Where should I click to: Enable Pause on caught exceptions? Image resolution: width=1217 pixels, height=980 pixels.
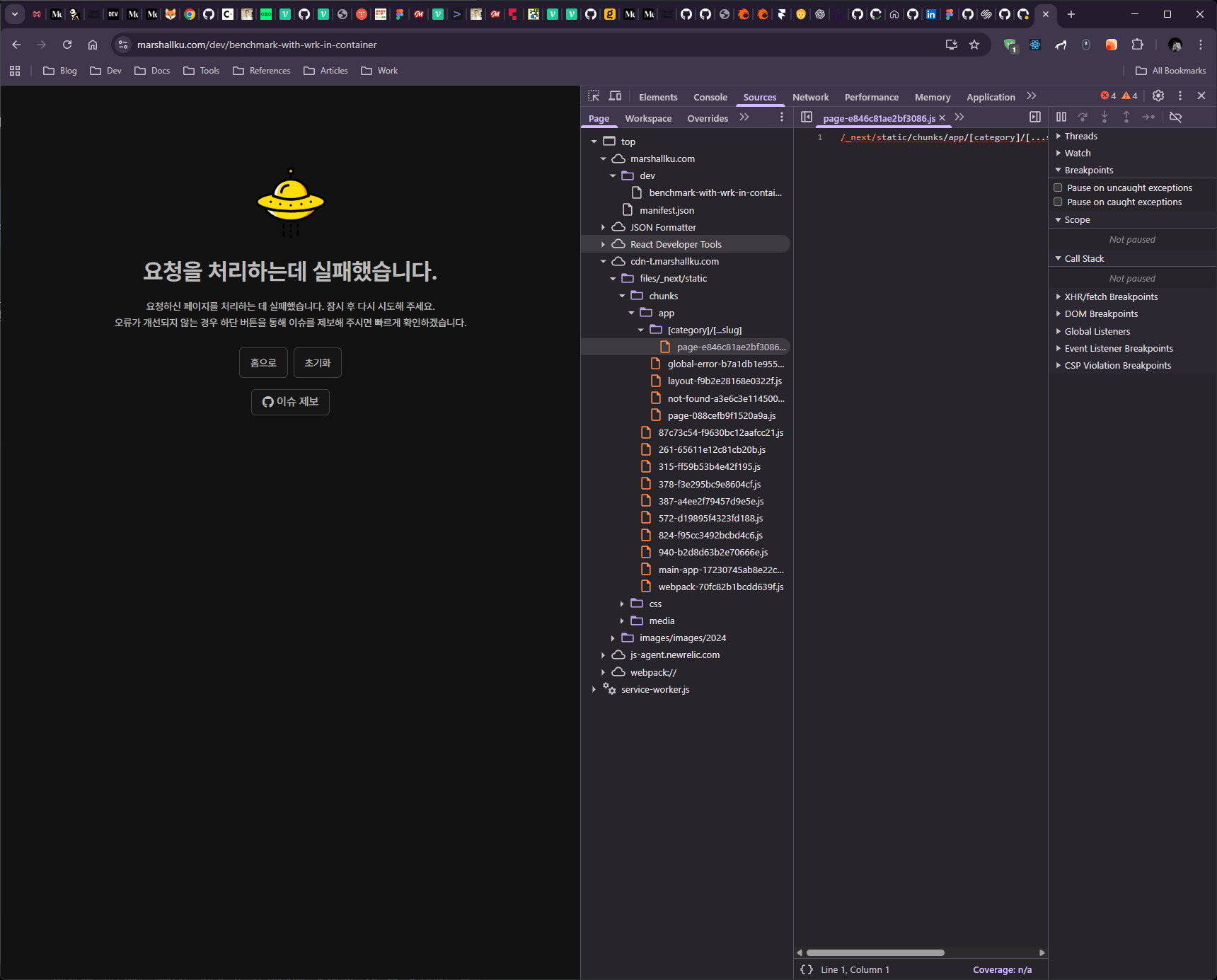tap(1059, 202)
